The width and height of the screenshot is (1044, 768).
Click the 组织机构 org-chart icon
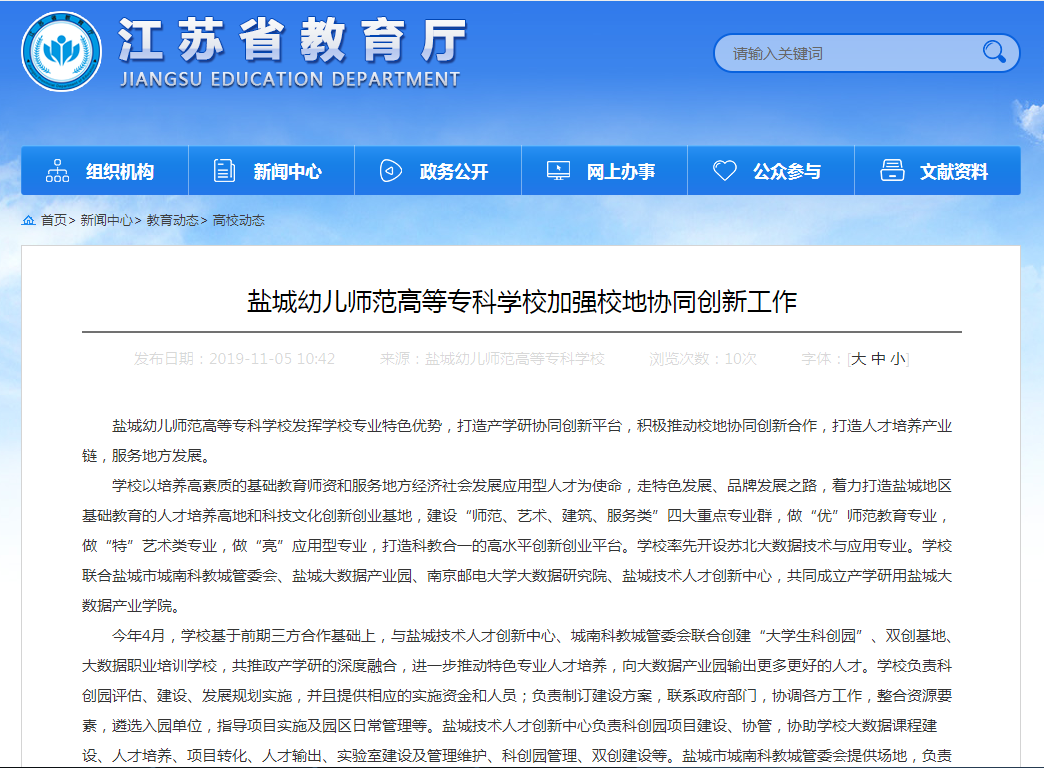[x=58, y=171]
